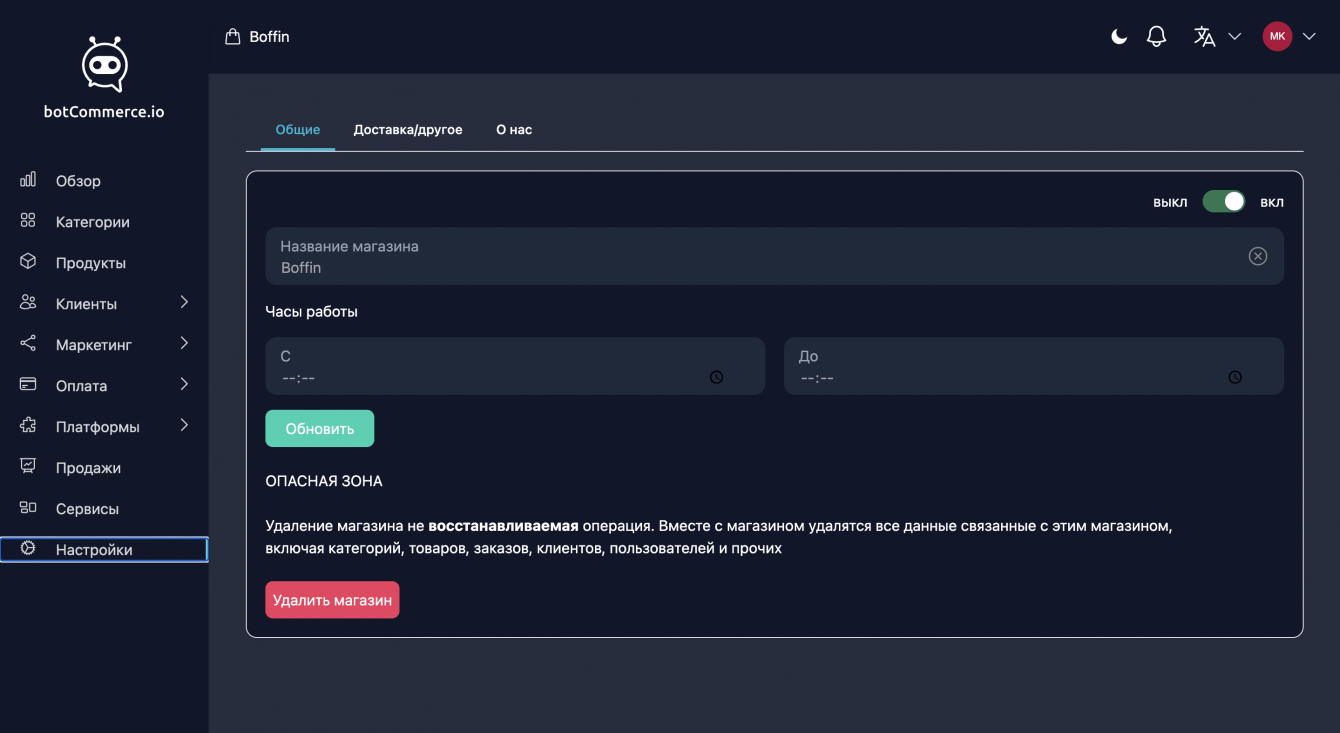
Task: Click the language translate icon
Action: click(1205, 37)
